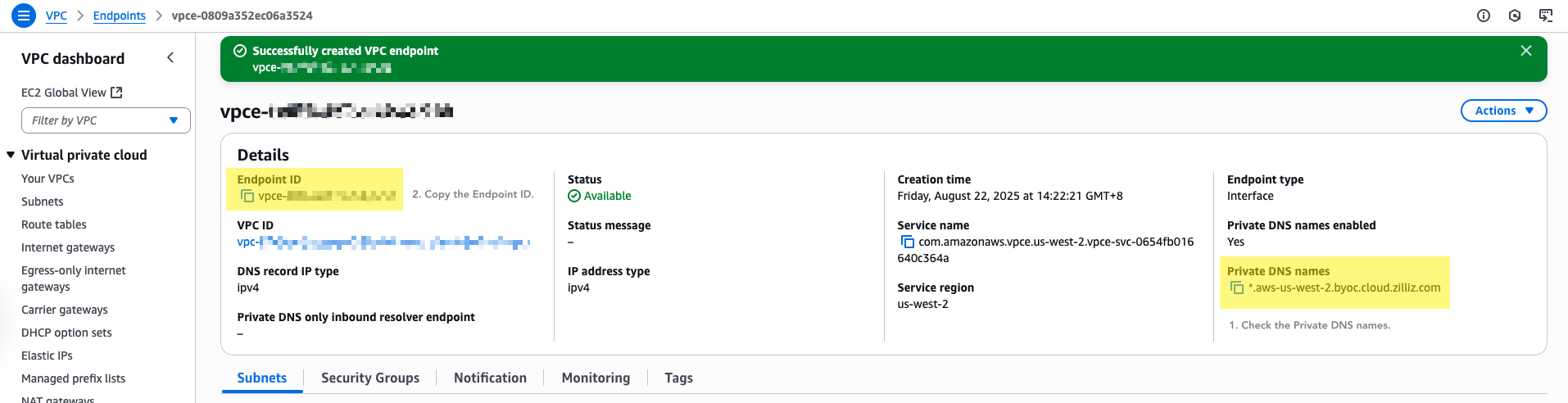
Task: Launch CloudShell from top bar icon
Action: (1545, 16)
